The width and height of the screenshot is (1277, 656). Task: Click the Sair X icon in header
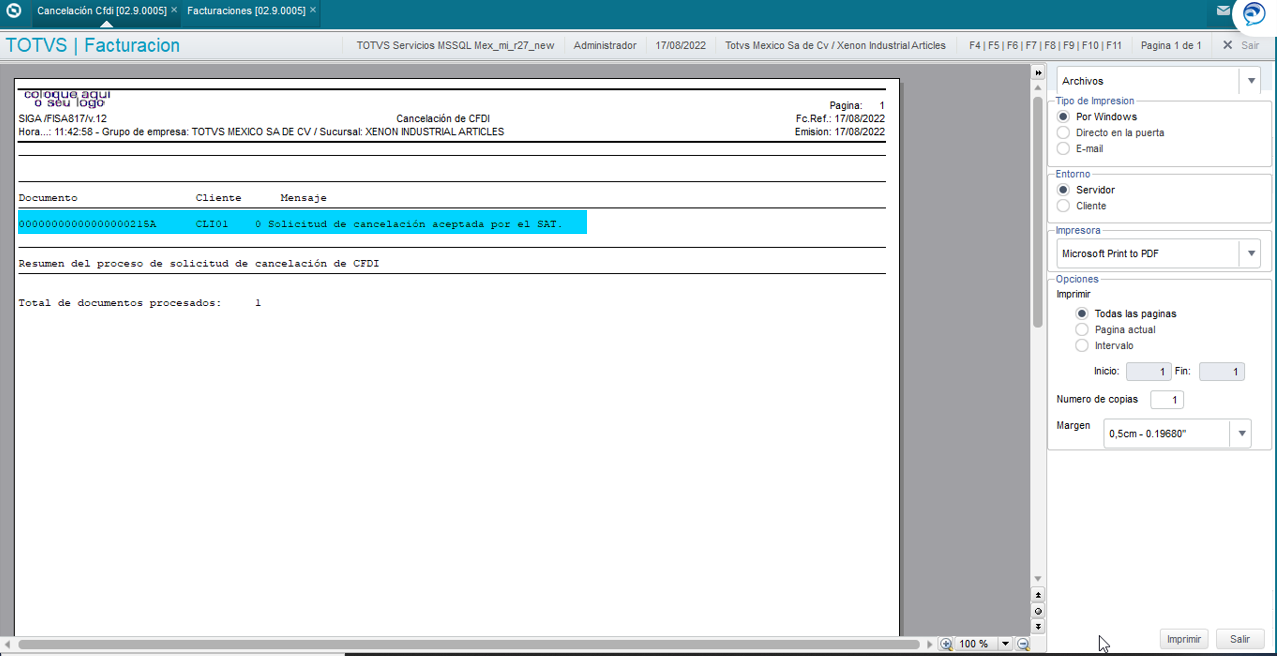click(x=1227, y=45)
